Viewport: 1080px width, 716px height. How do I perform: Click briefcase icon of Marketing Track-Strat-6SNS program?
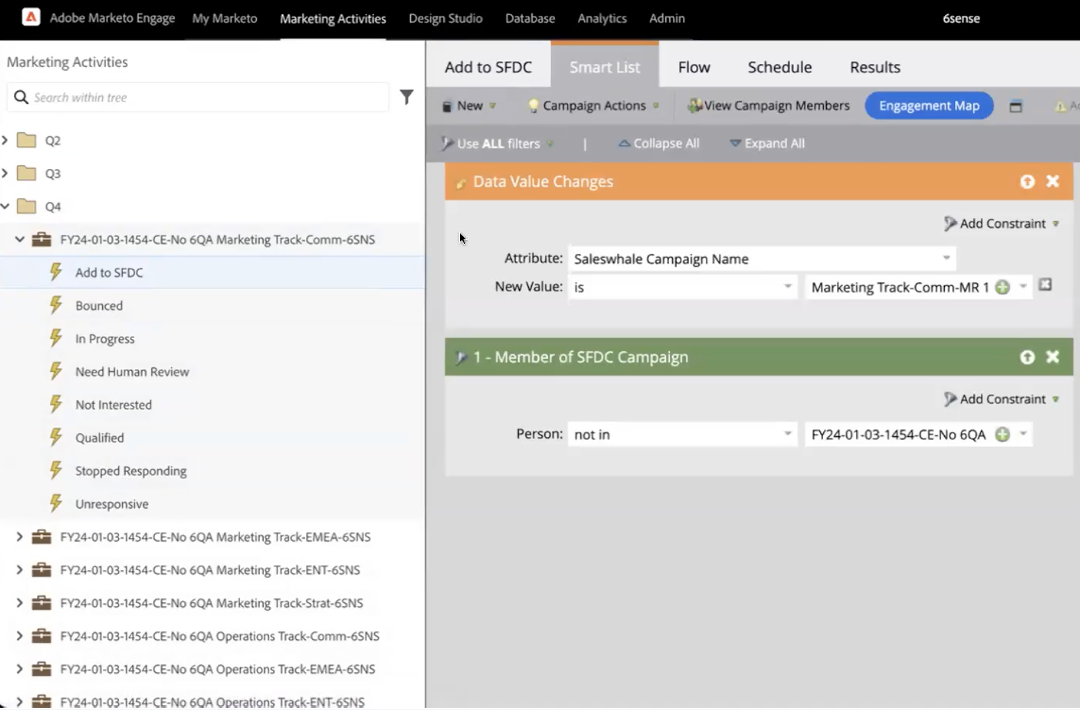41,602
